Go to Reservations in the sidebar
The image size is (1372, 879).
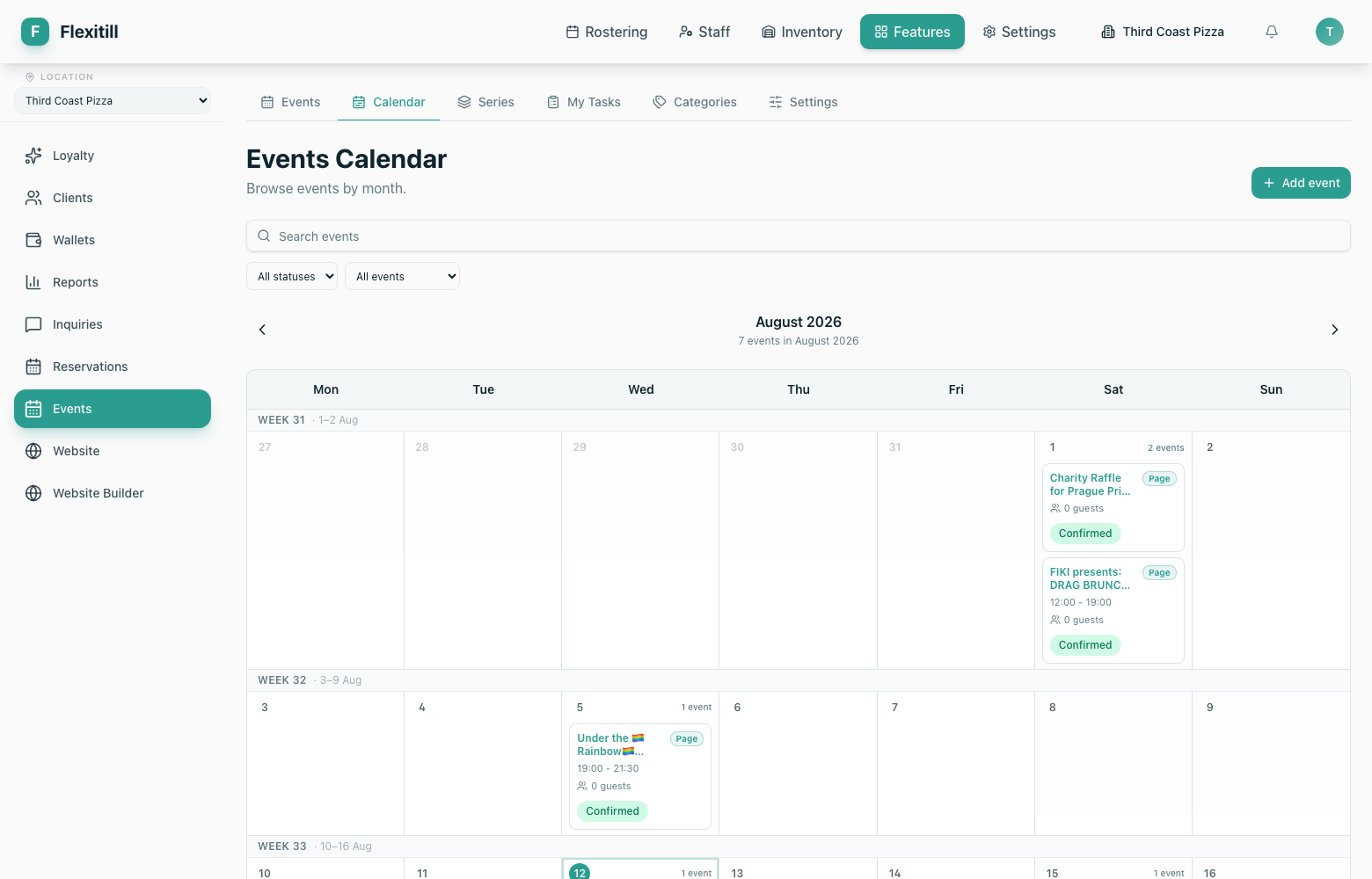pyautogui.click(x=113, y=367)
